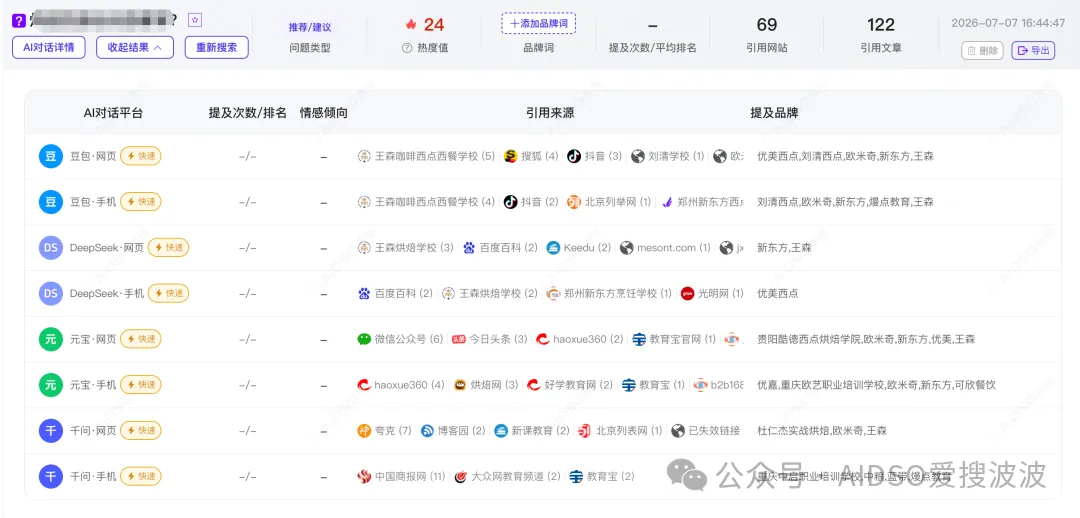Click the 情感倾向 column header
This screenshot has width=1080, height=518.
[x=324, y=113]
